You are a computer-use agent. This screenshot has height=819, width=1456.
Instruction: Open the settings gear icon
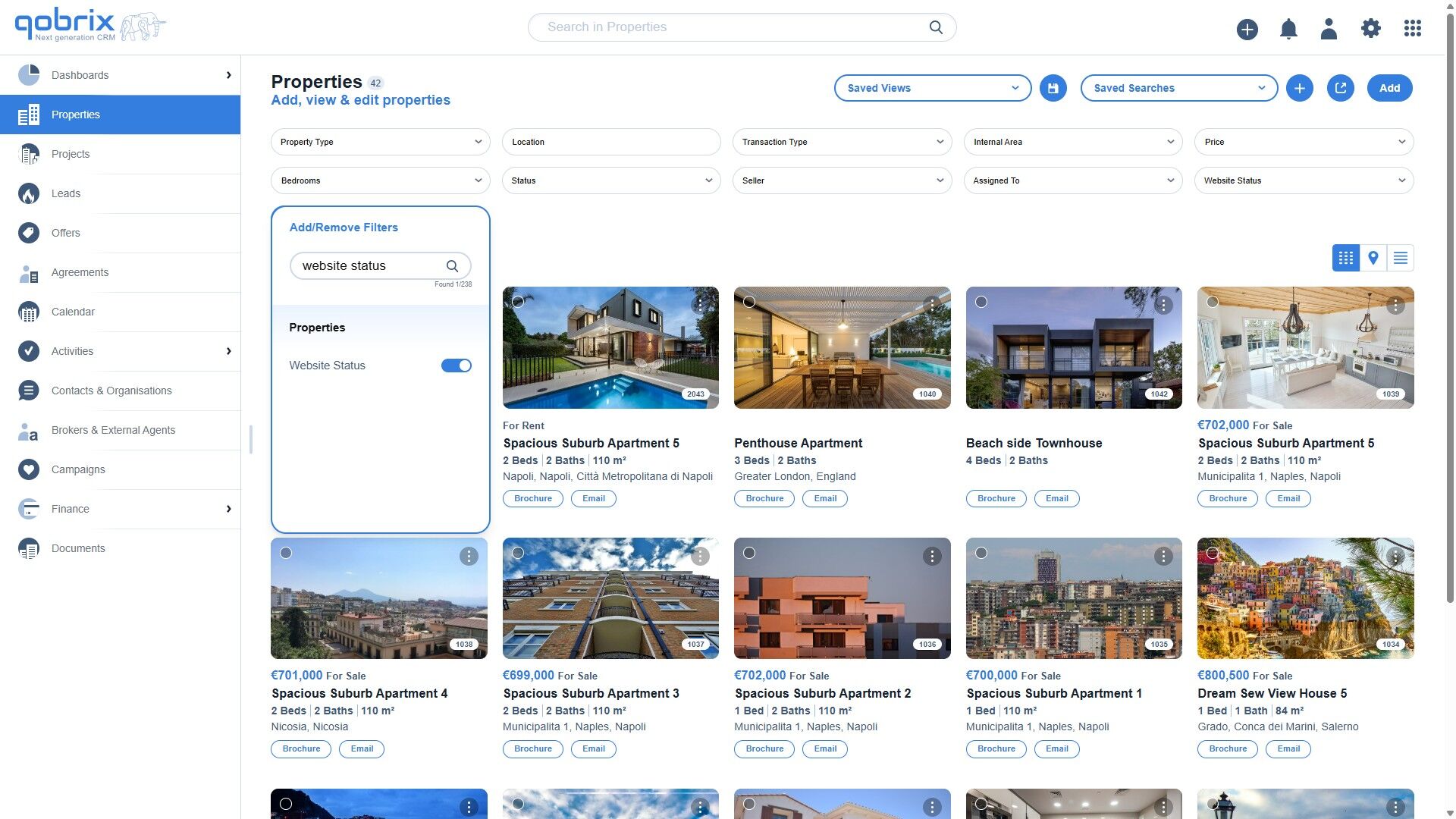1370,29
